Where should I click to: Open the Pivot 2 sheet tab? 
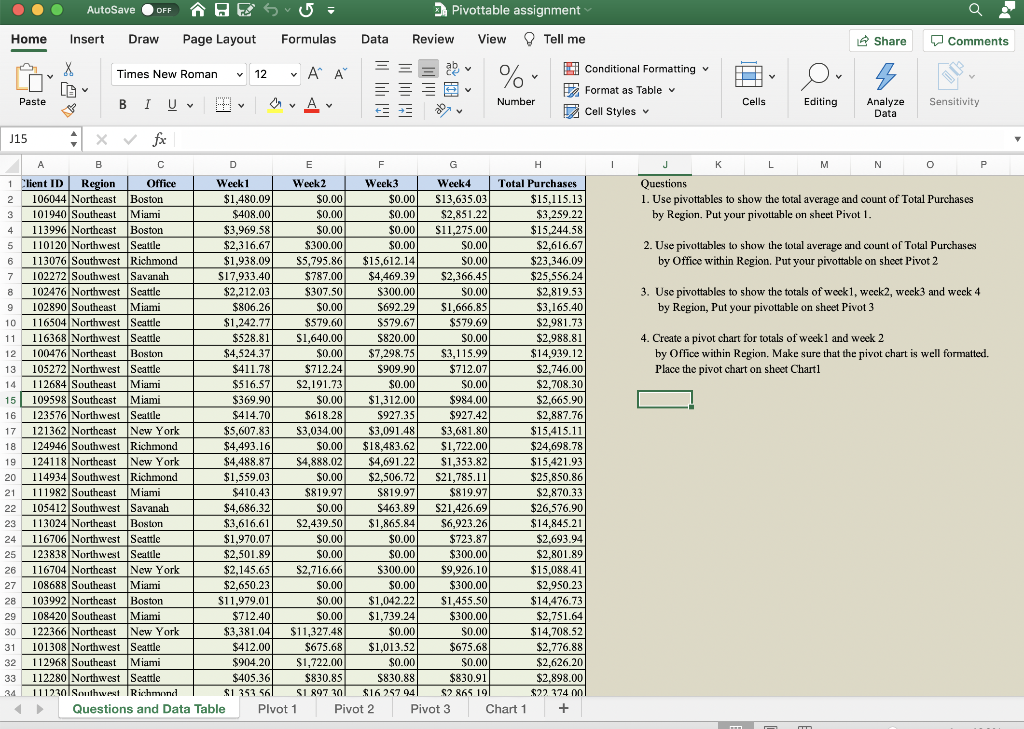pos(353,708)
